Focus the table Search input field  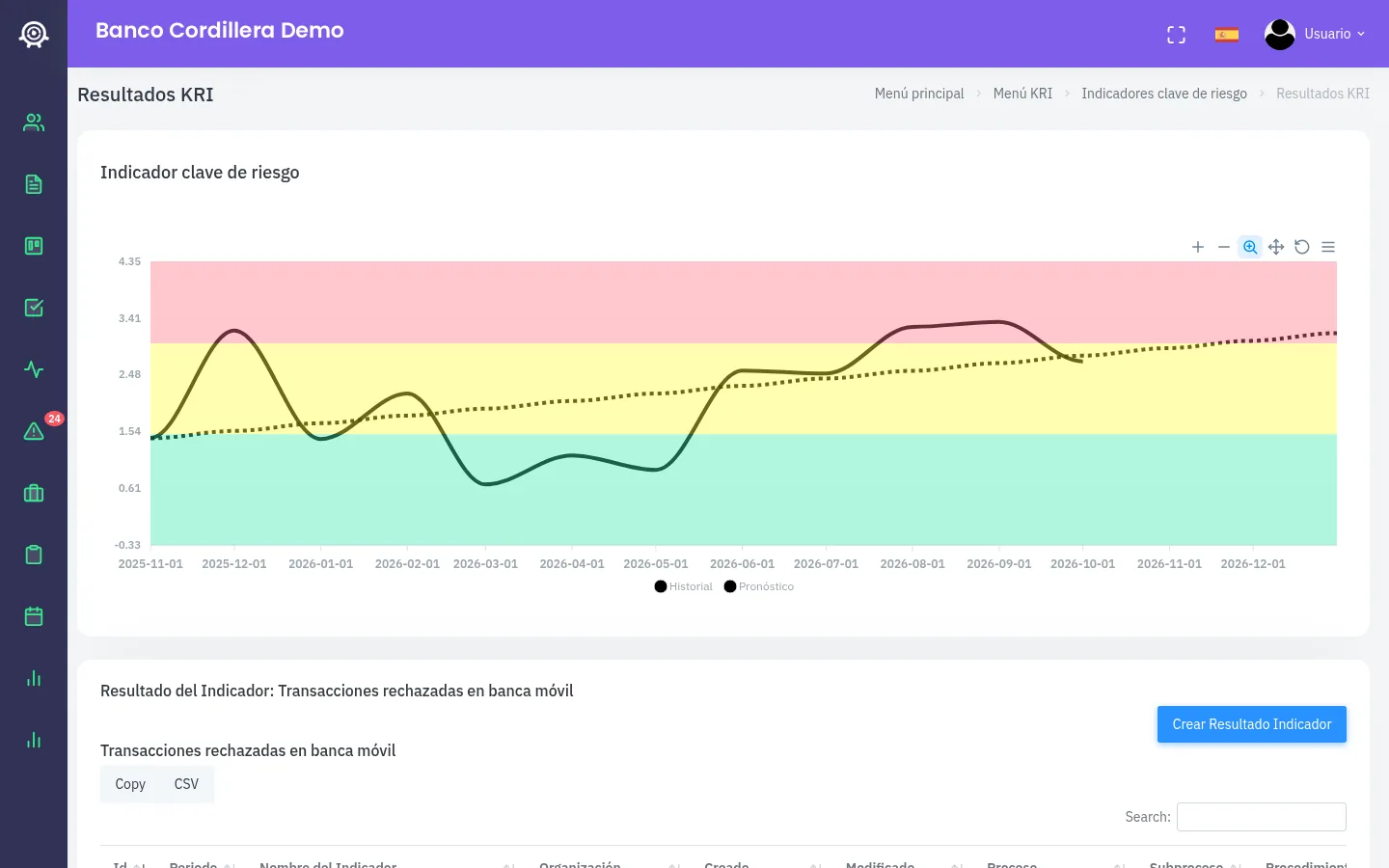(1262, 817)
